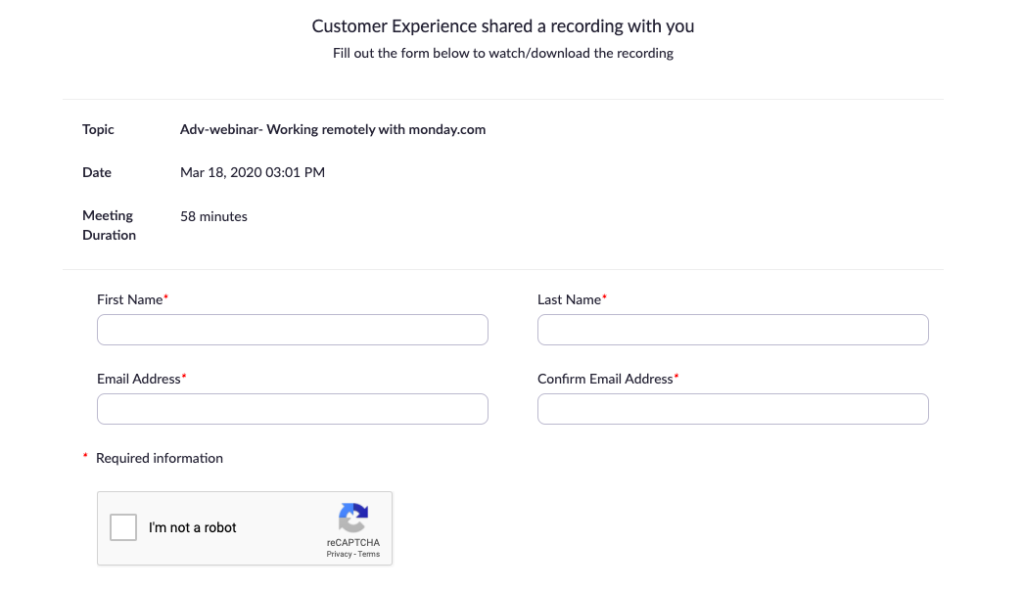Click the Email Address field label
Viewport: 1024px width, 589px height.
pos(139,379)
